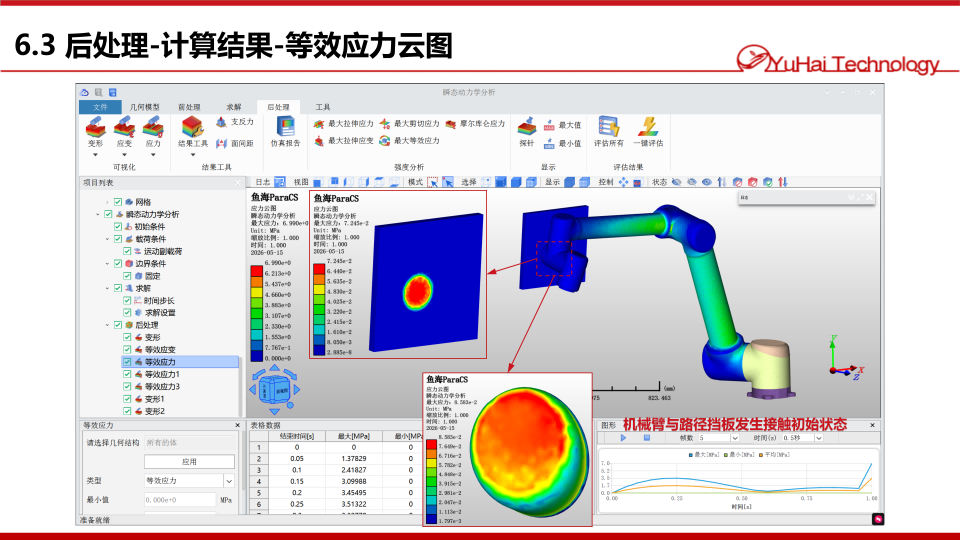Screen dimensions: 960x540
Task: Display the 最大值 maximum marker
Action: [x=562, y=125]
